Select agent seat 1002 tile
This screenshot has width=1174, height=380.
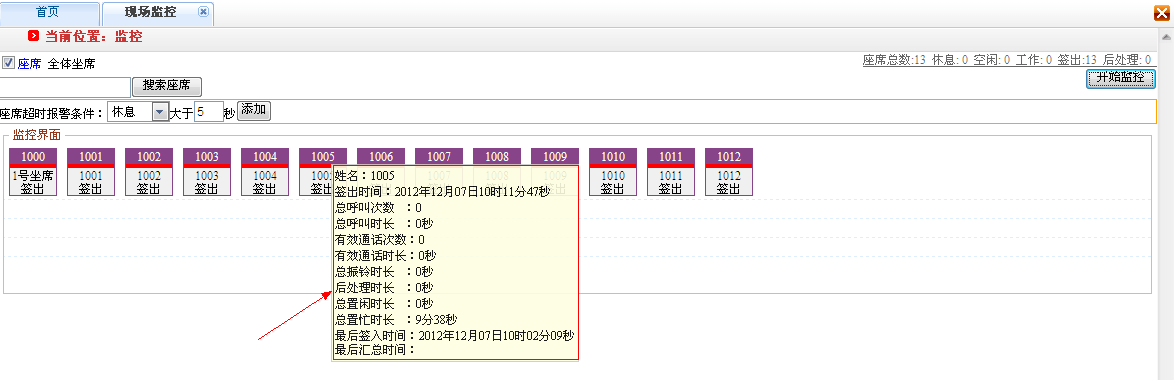tap(149, 172)
